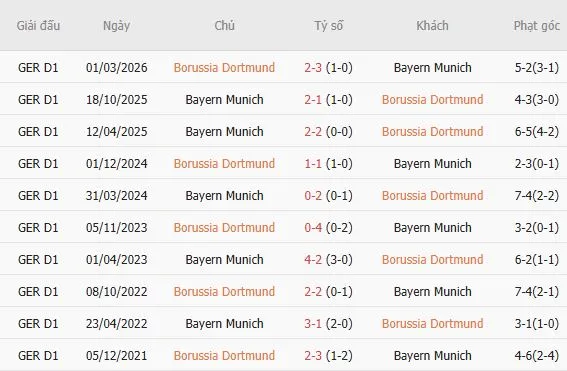Open Borussia Dortmund home team on 01/12/2024
567x371 pixels.
tap(224, 163)
